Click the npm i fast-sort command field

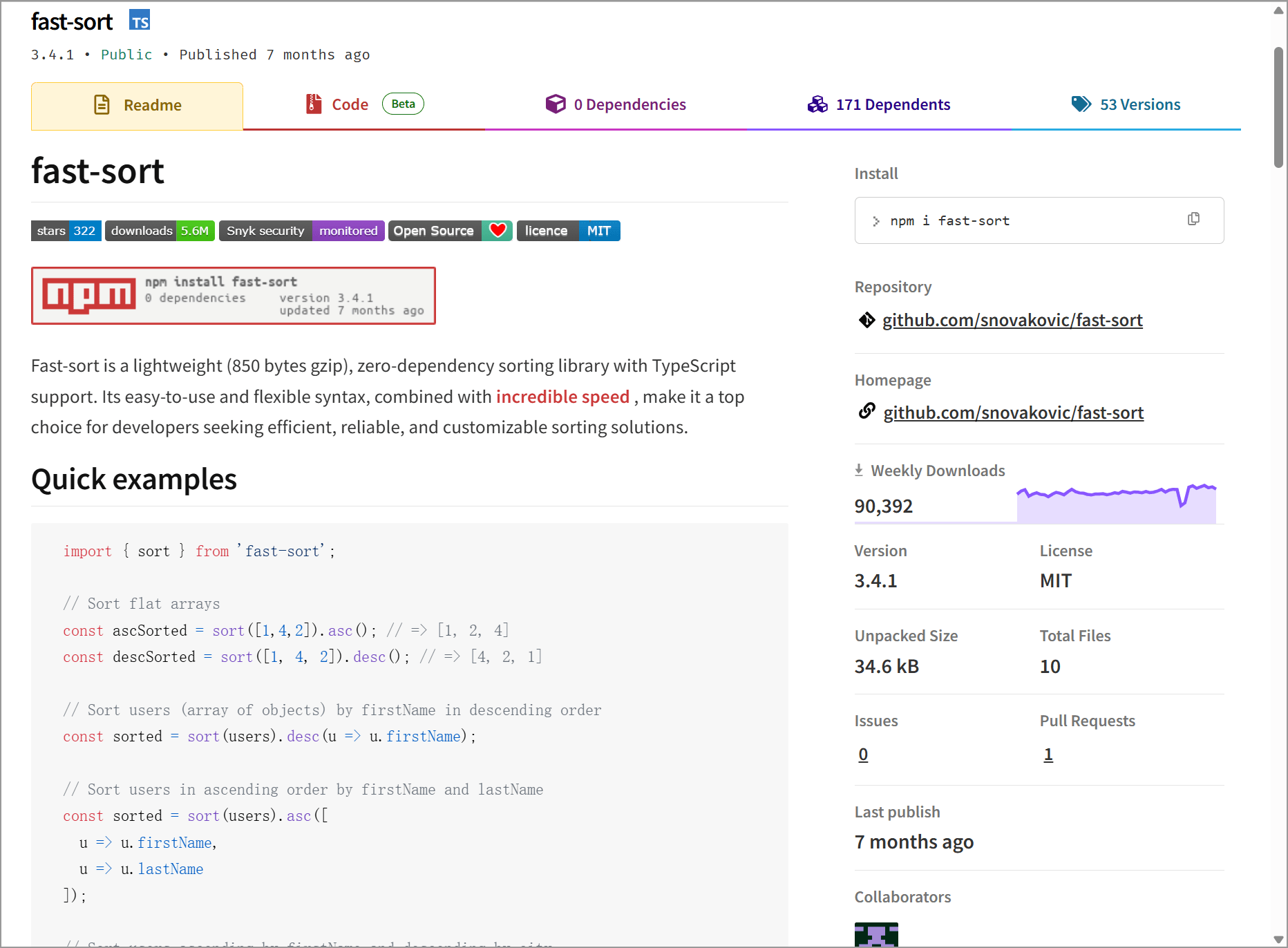click(x=1039, y=220)
